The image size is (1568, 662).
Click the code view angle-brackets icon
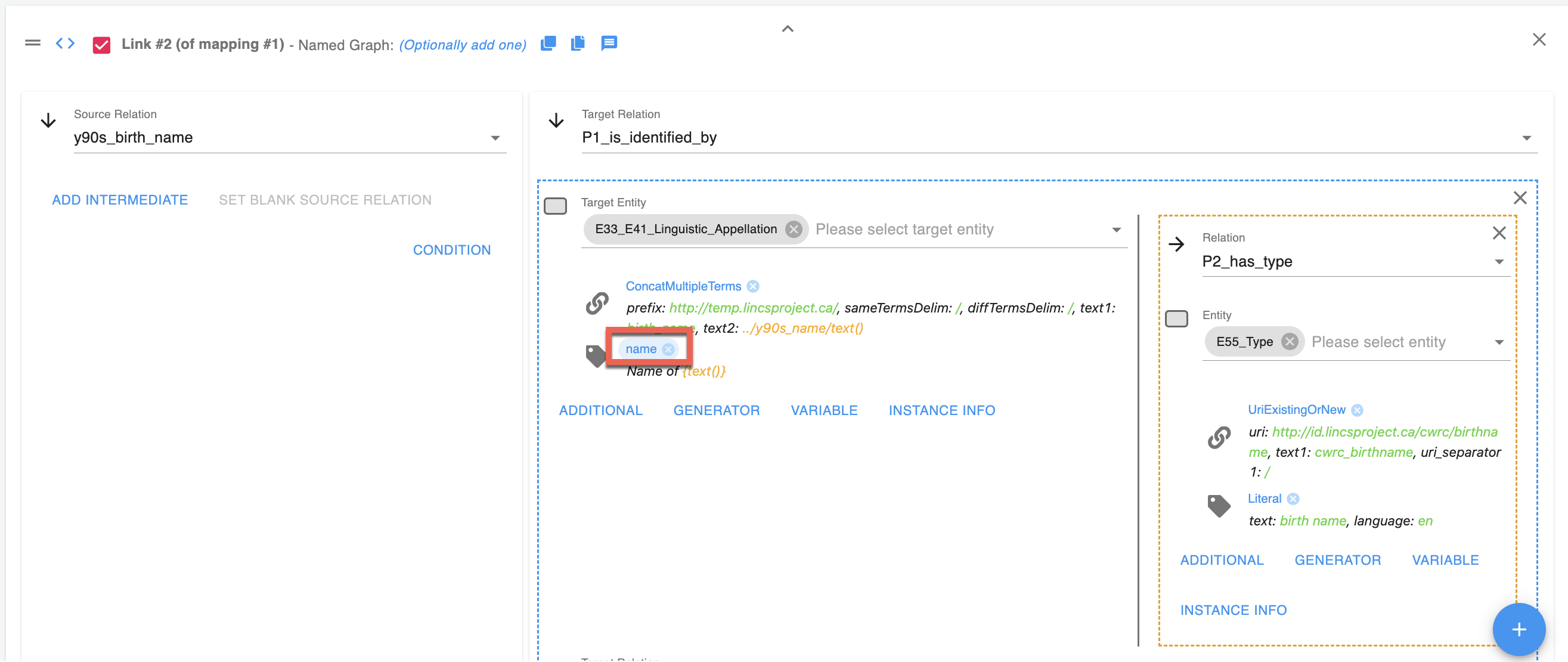point(65,44)
